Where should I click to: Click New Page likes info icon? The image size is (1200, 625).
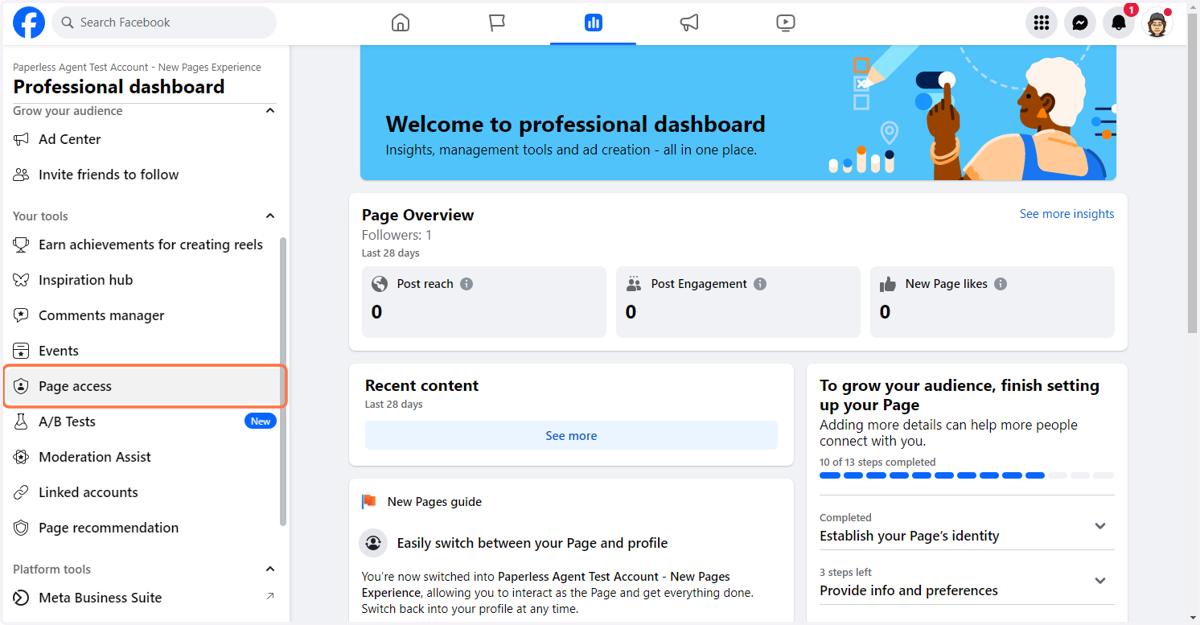(1000, 284)
